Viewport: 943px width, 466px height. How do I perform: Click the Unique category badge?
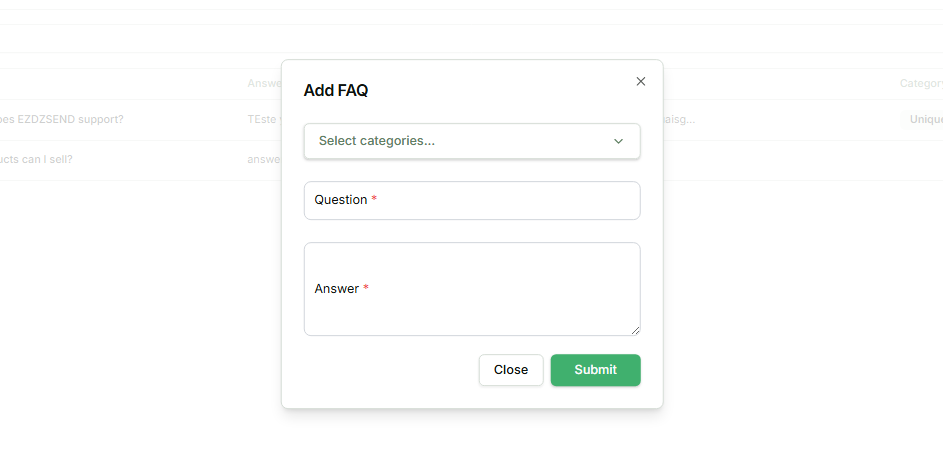point(924,120)
